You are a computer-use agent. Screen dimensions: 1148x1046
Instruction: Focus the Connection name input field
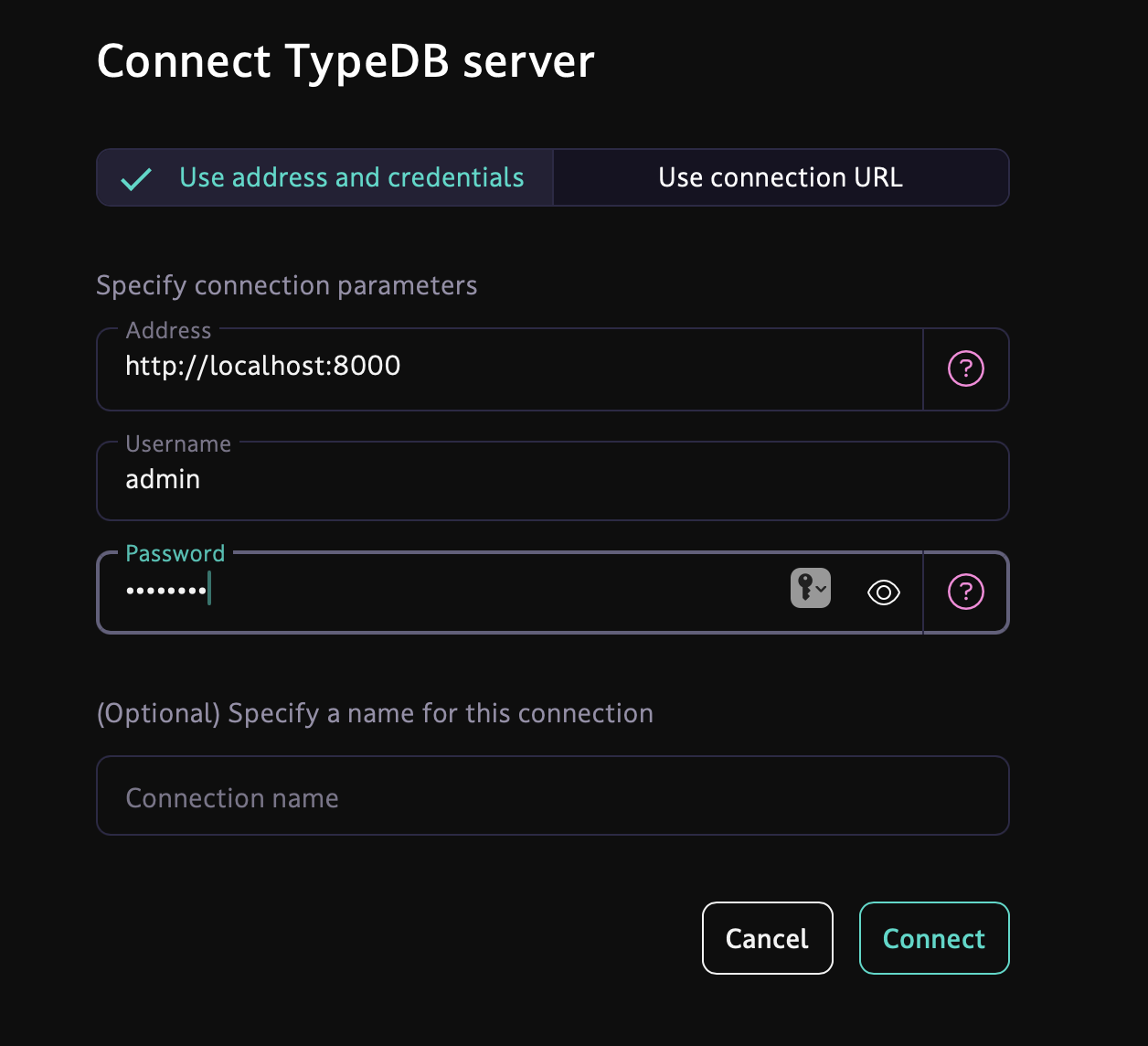click(x=552, y=797)
